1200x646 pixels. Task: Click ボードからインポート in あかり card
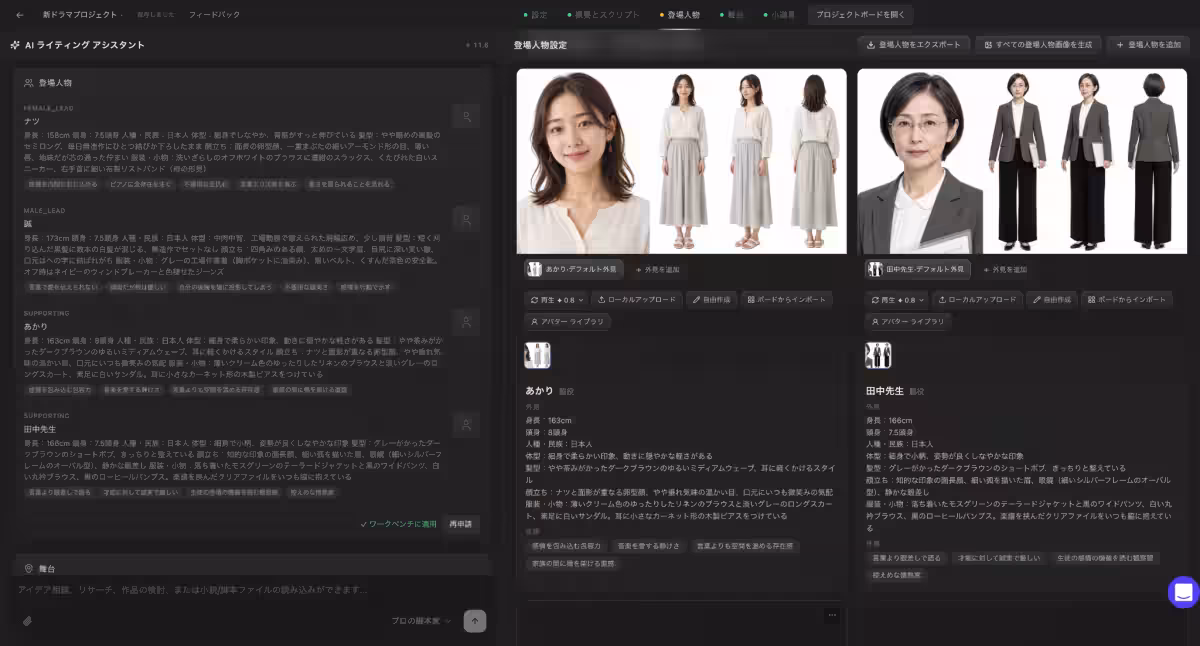[787, 299]
